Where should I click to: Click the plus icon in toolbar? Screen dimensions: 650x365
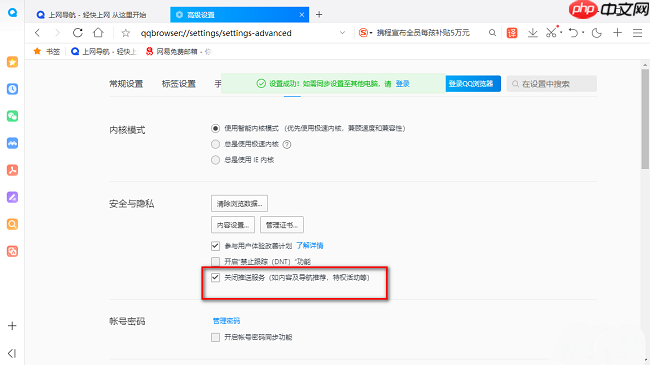pos(617,32)
